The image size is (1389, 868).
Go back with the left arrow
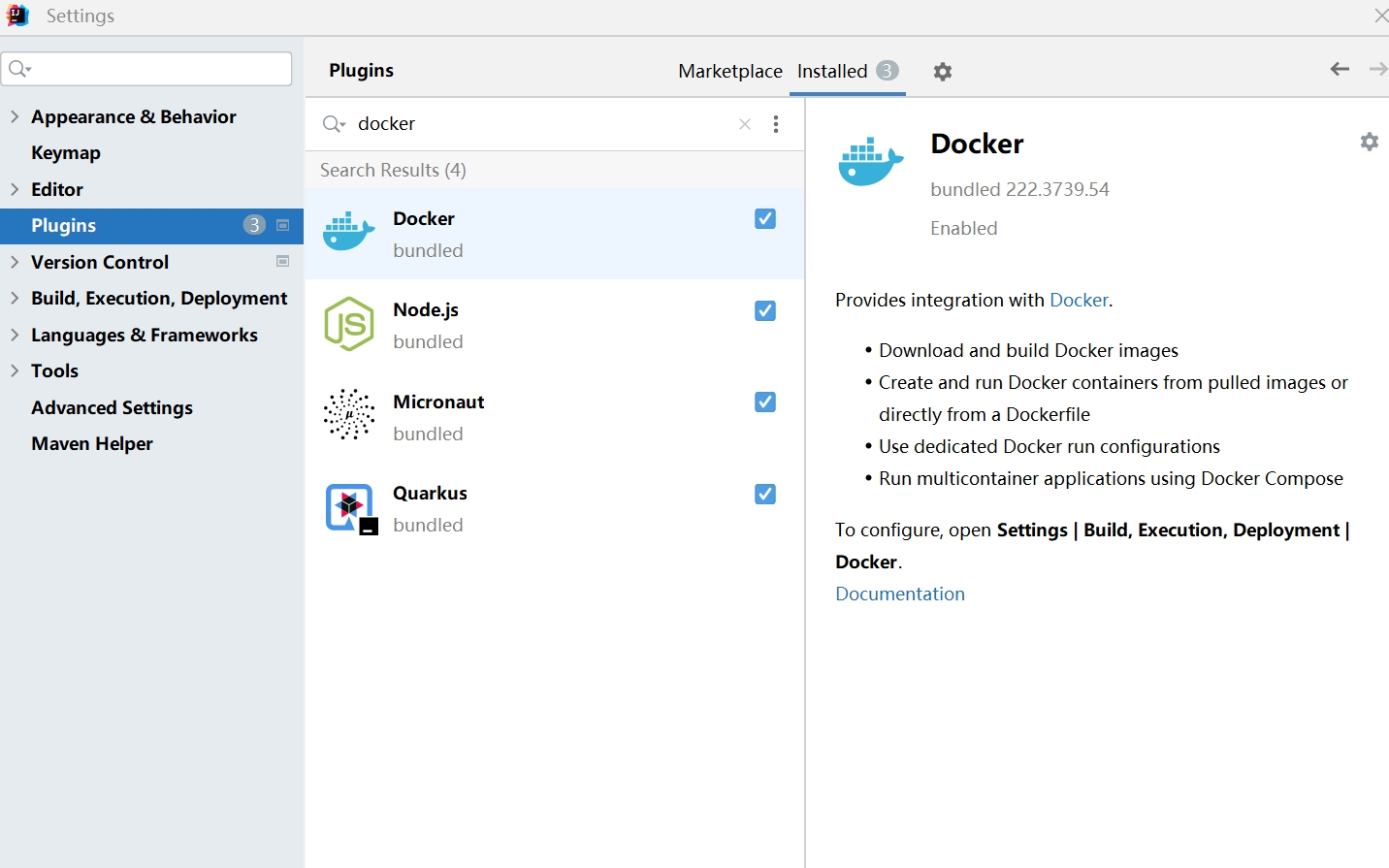pyautogui.click(x=1340, y=69)
